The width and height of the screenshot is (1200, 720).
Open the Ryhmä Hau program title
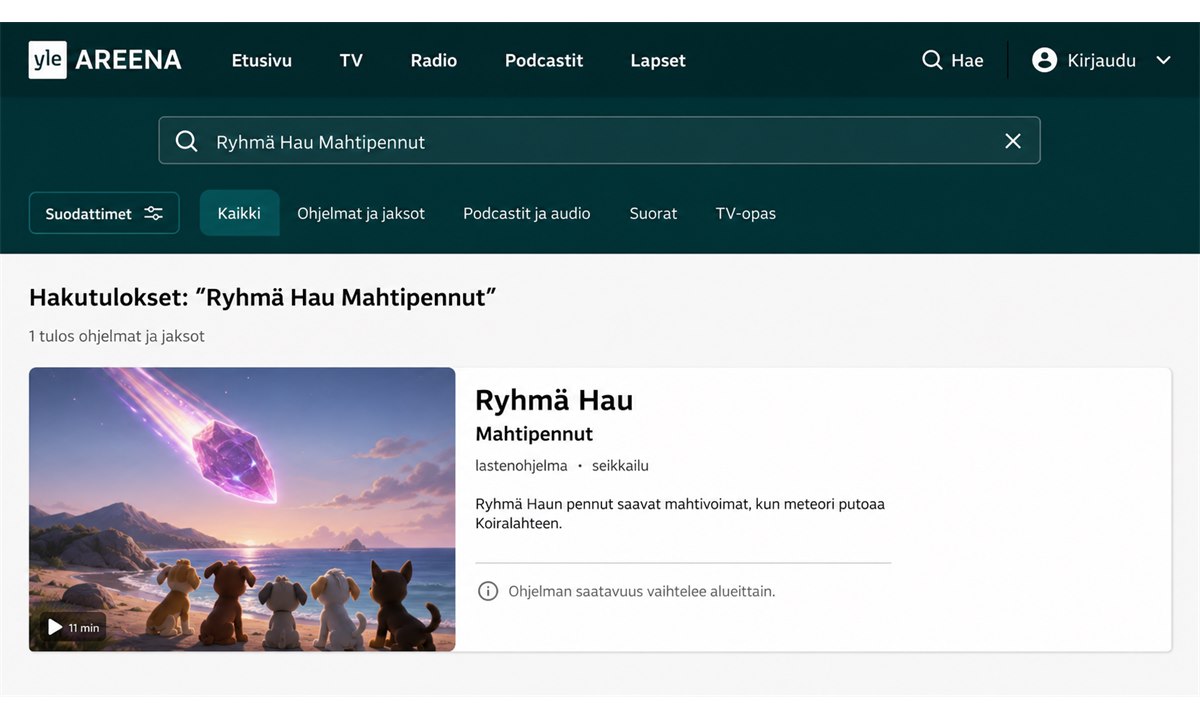coord(554,400)
